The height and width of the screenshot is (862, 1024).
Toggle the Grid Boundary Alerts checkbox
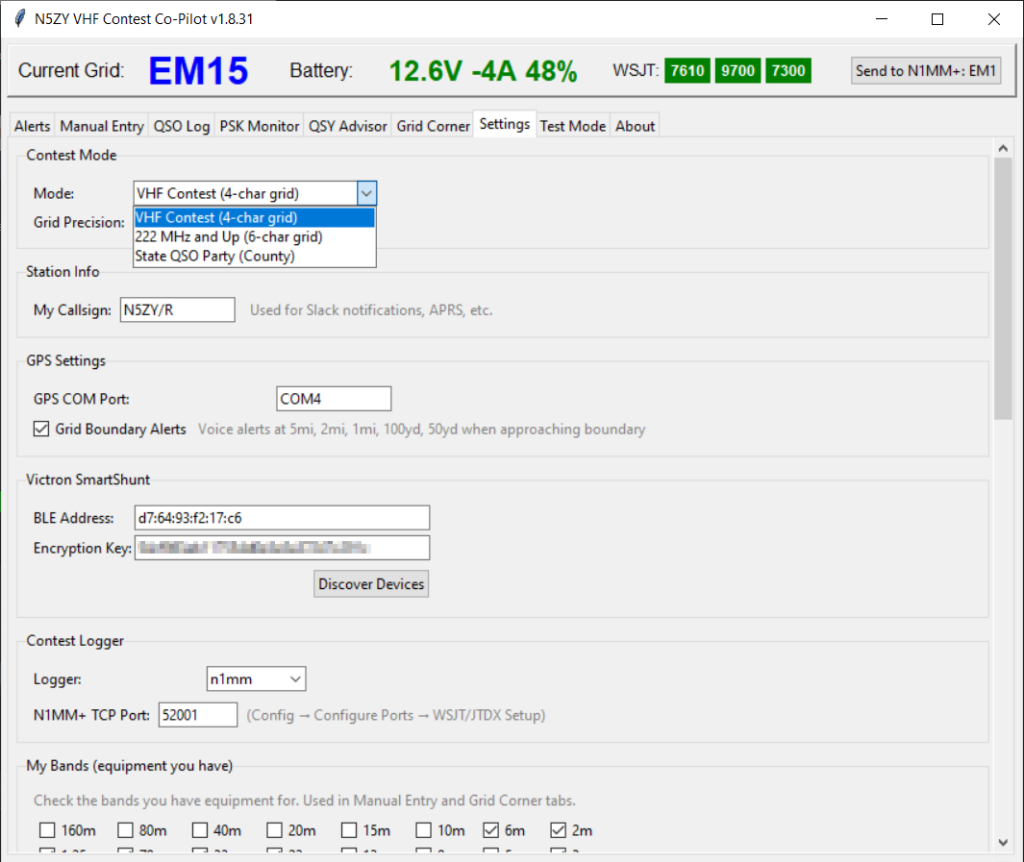pyautogui.click(x=41, y=429)
